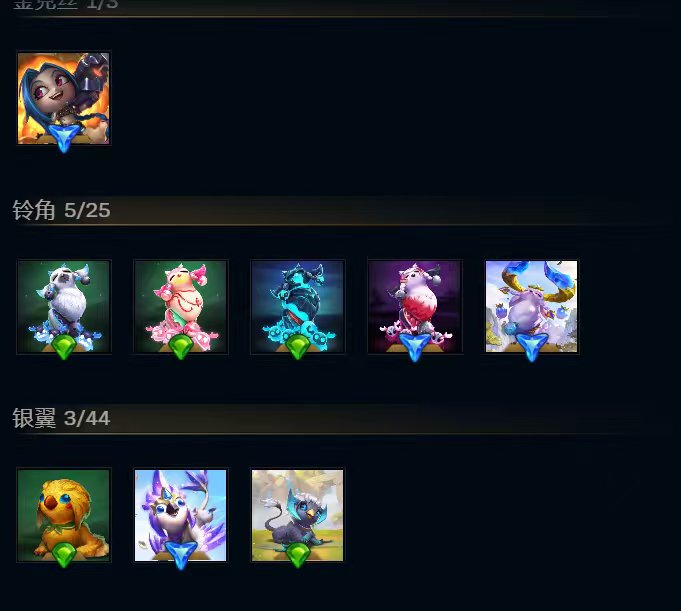
Task: Click green gem on pink 铃角
Action: click(181, 347)
